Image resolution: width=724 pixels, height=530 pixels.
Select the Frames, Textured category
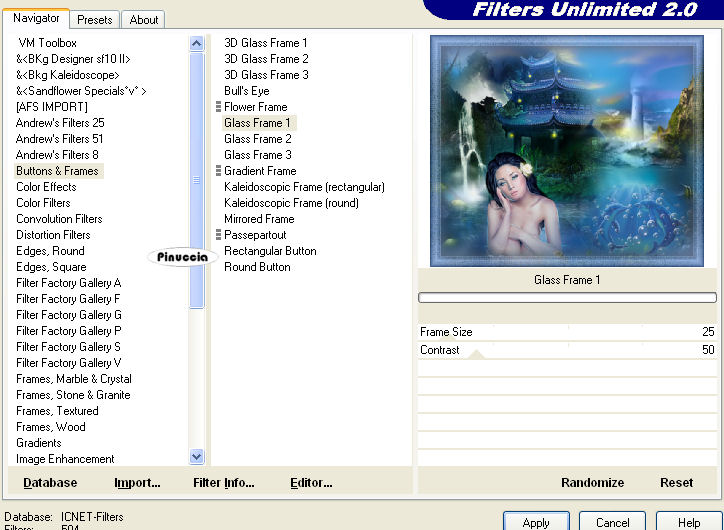[x=57, y=411]
